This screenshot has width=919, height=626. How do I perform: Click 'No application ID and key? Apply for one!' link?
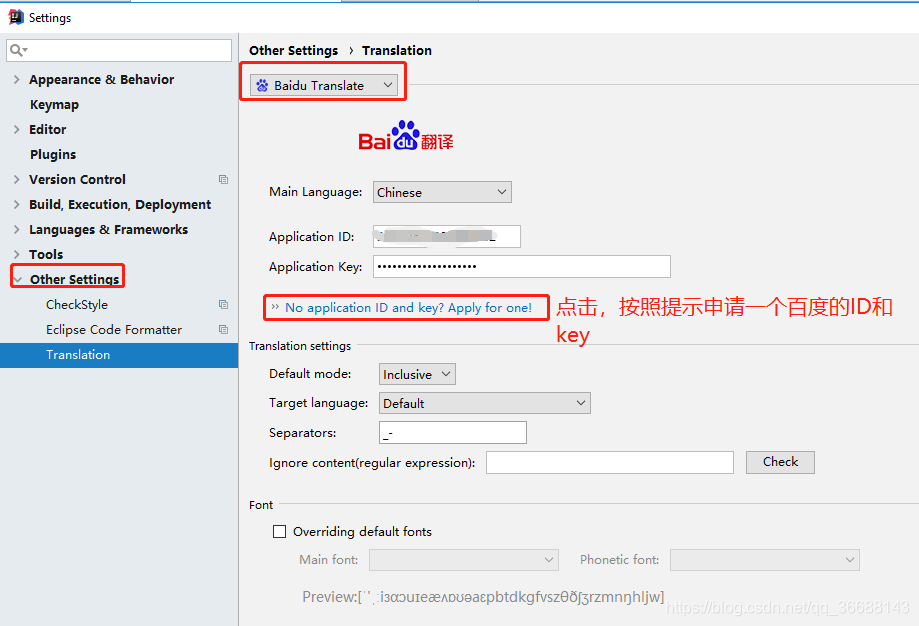[x=409, y=308]
